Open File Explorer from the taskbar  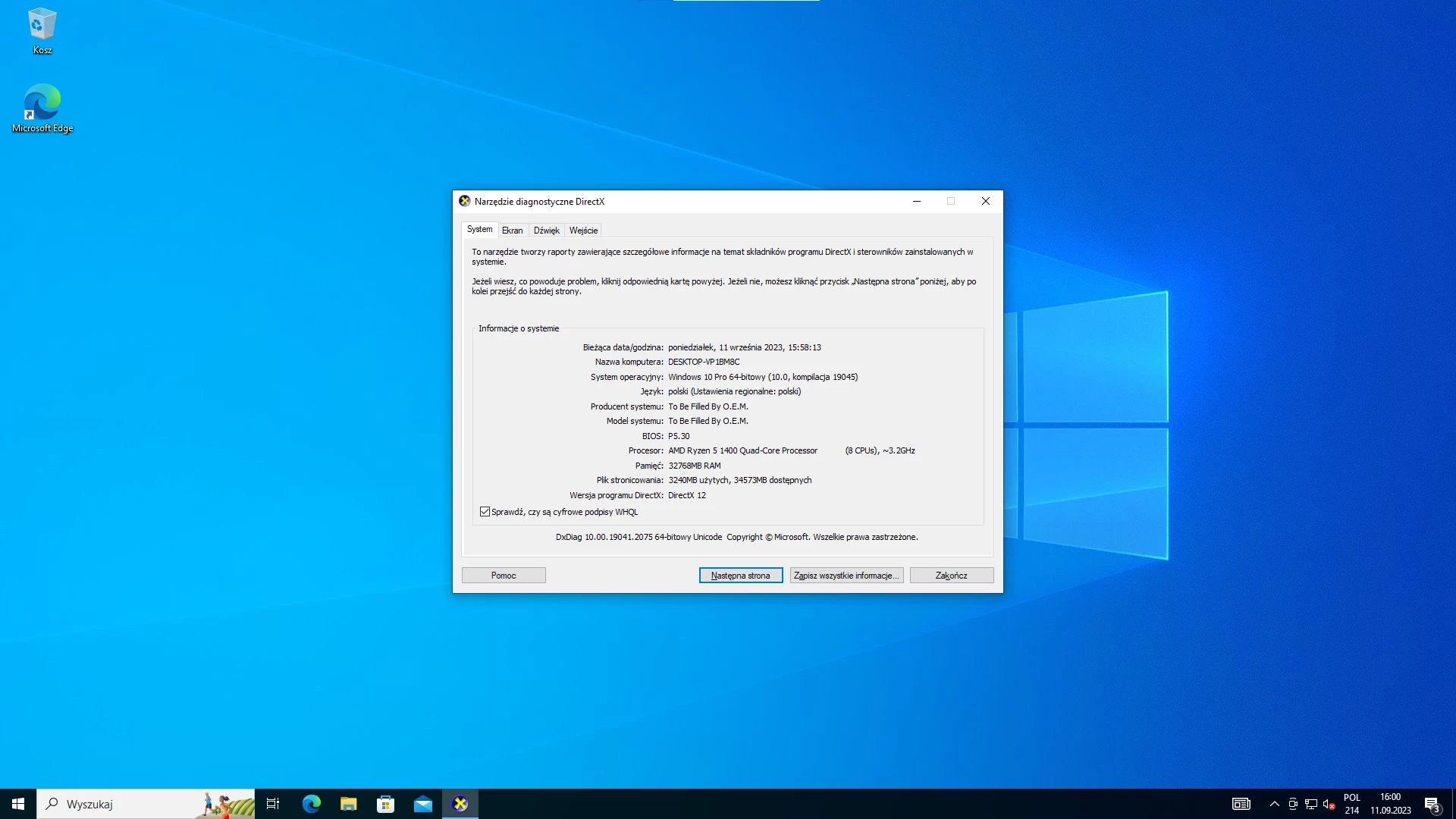[348, 804]
